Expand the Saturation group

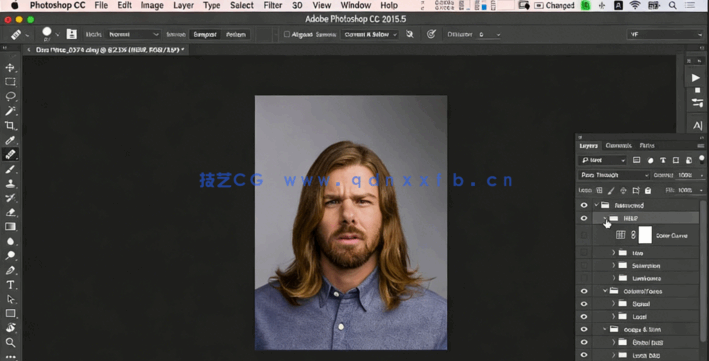(x=614, y=266)
